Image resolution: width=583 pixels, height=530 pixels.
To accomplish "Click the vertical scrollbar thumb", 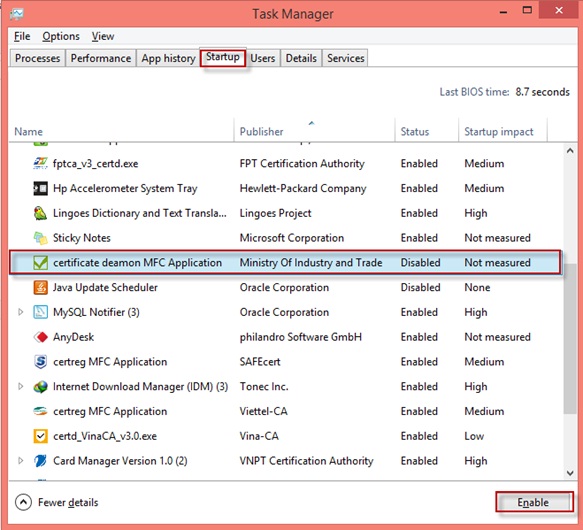I will (570, 338).
